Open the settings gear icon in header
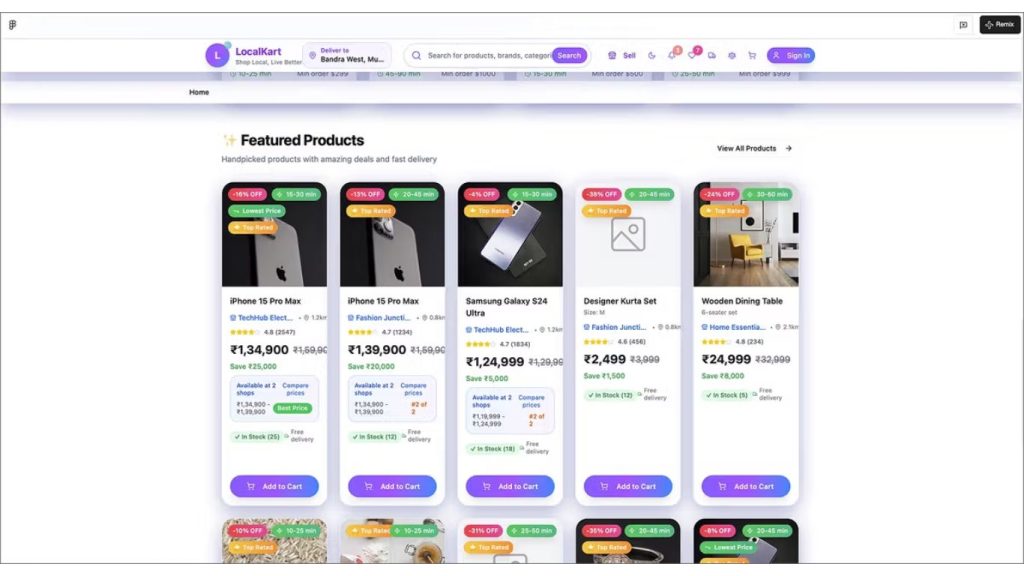 point(731,56)
